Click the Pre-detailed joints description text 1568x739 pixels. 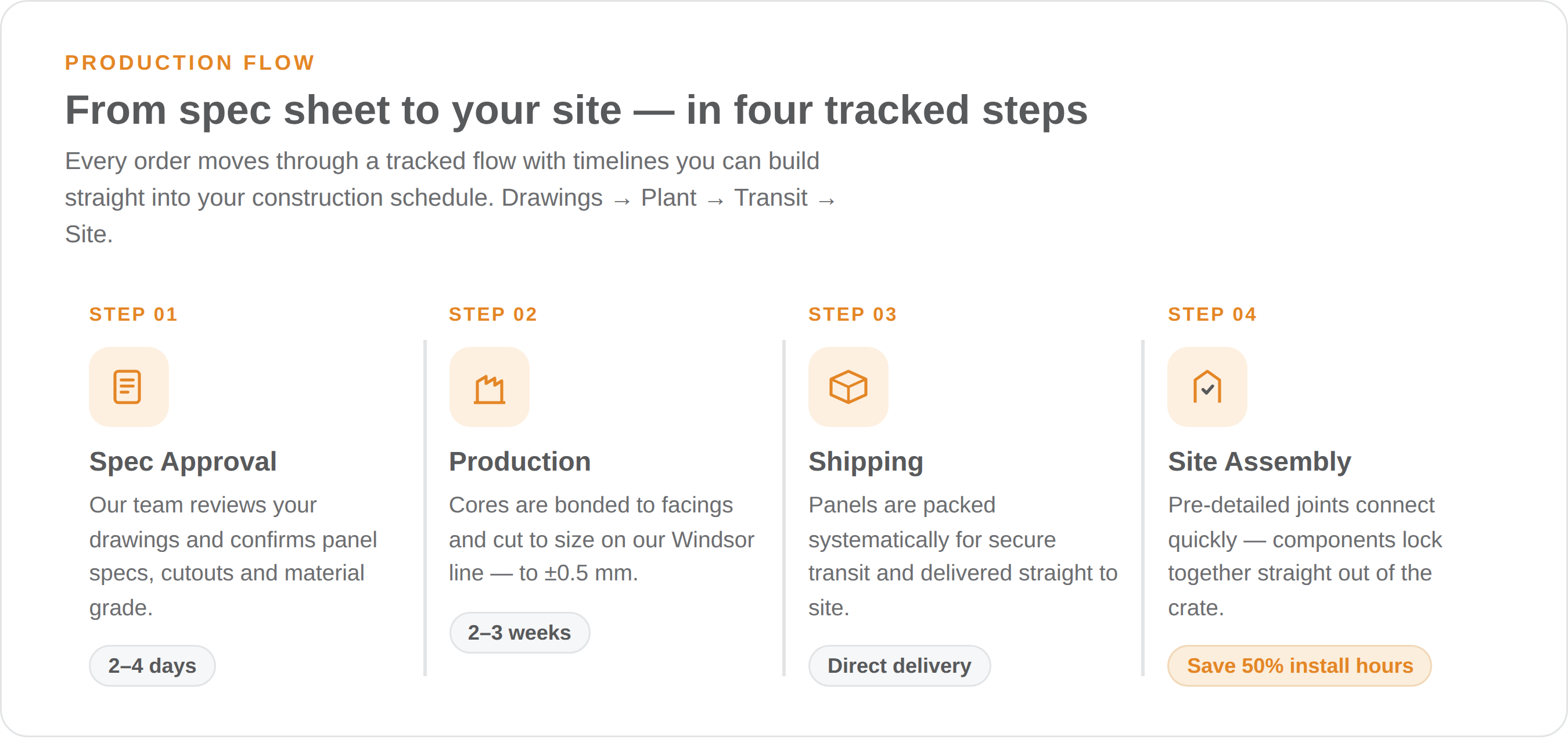click(x=1304, y=557)
